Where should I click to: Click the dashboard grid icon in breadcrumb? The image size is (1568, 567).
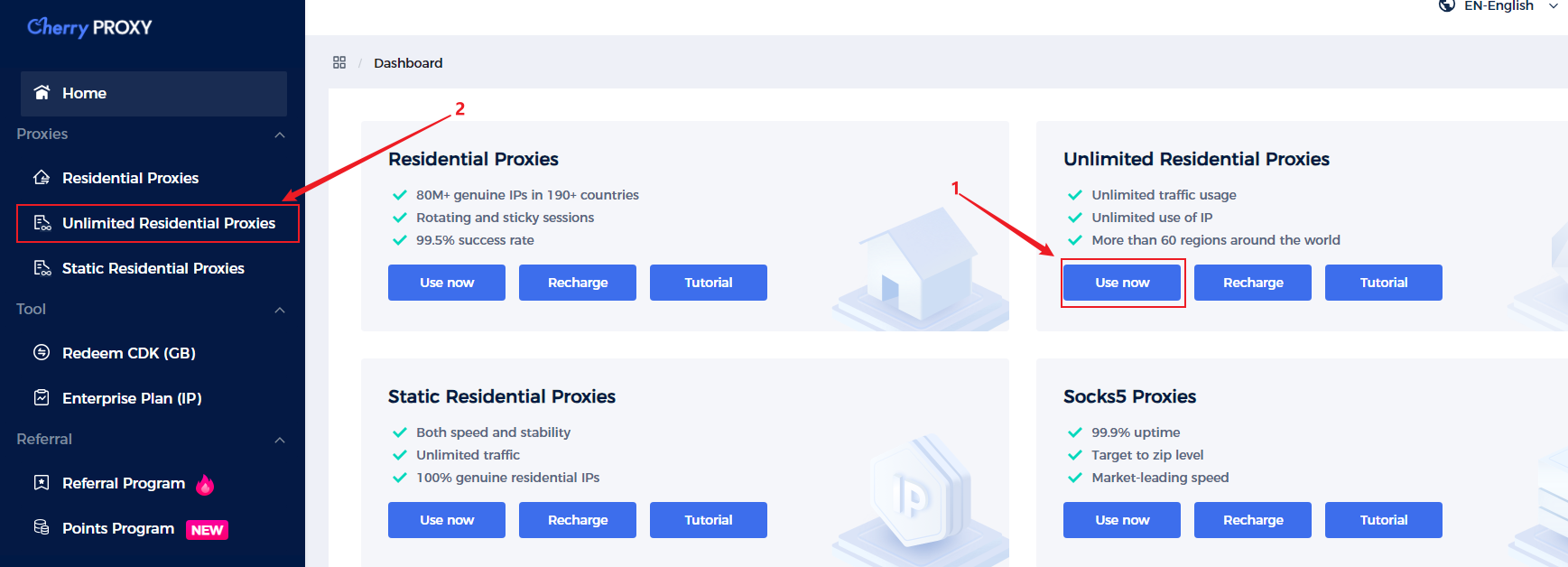click(339, 62)
